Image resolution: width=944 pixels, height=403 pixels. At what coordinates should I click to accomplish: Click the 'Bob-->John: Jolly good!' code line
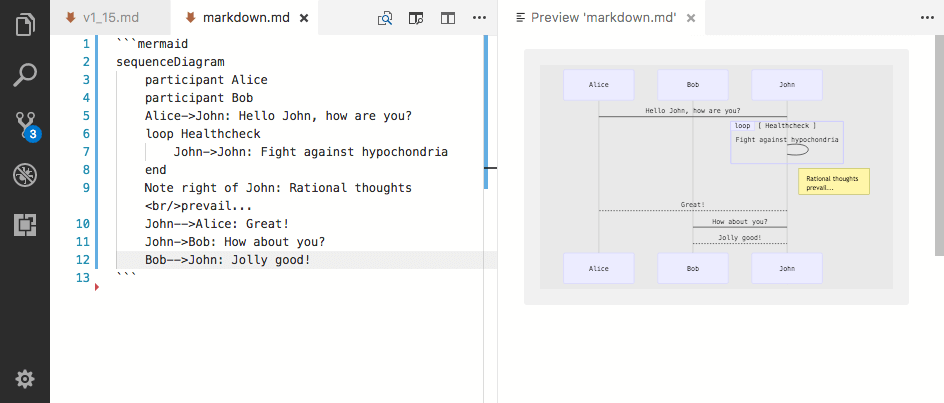coord(228,260)
